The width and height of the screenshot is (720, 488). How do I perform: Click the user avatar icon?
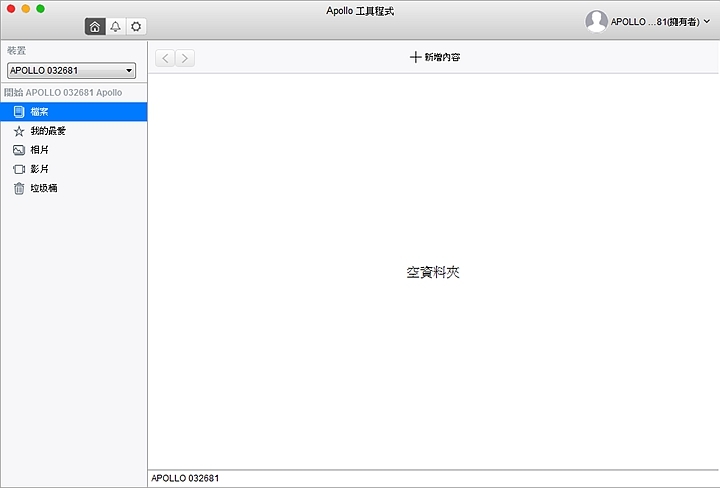tap(596, 21)
